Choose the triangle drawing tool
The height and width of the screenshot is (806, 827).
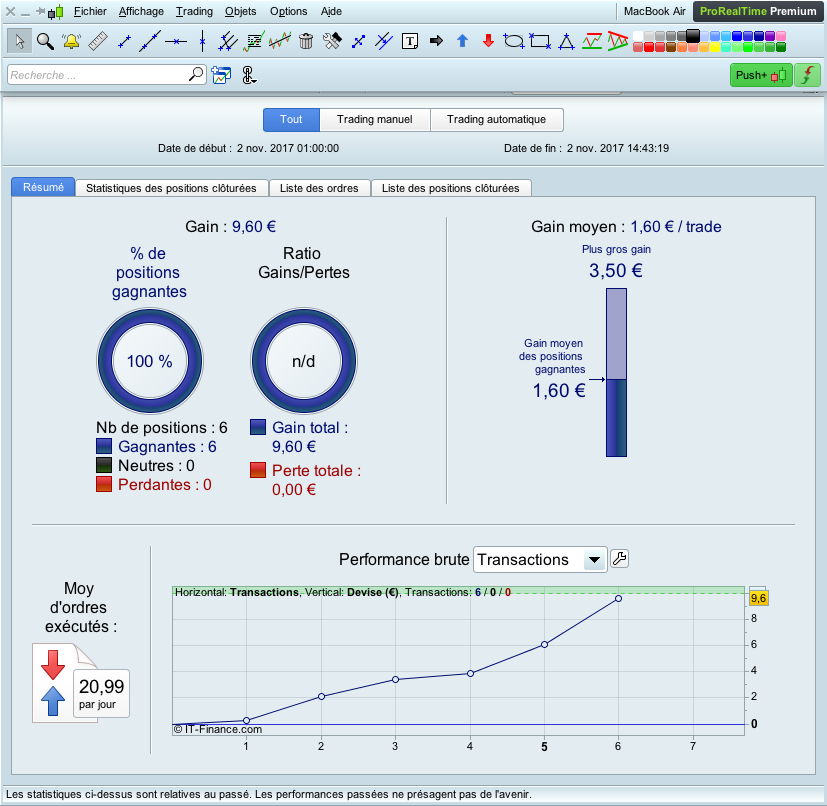click(566, 41)
